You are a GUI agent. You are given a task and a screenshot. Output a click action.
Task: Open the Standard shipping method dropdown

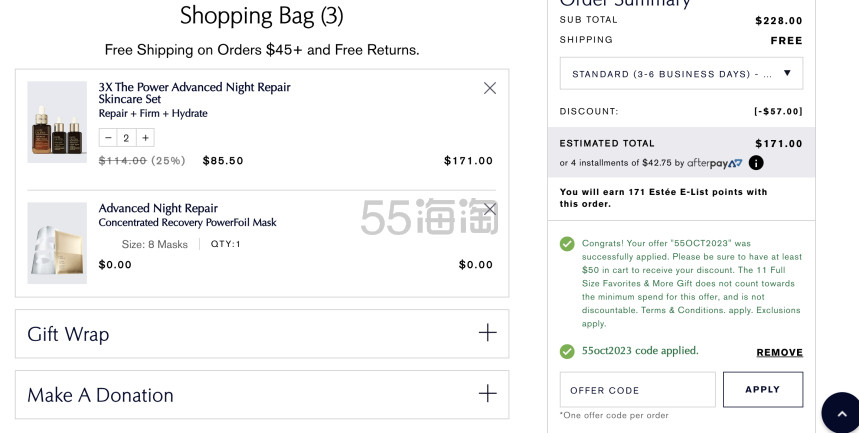[681, 73]
